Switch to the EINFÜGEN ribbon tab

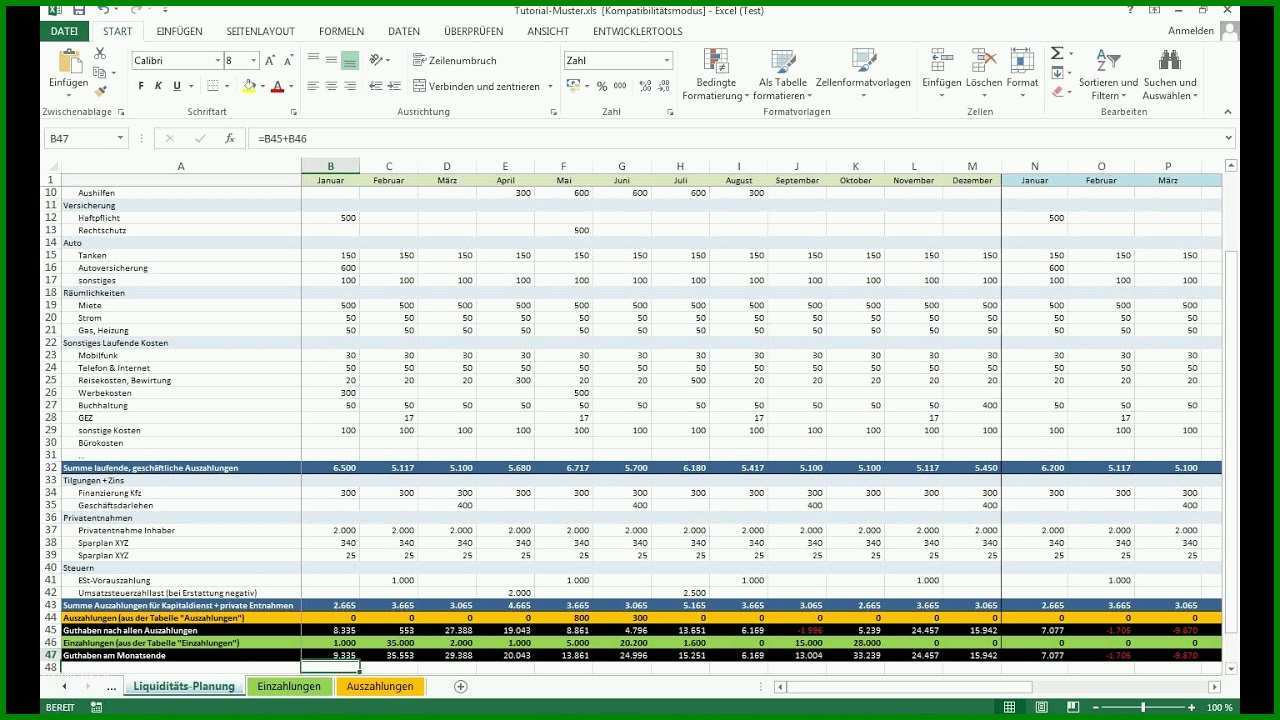(179, 31)
